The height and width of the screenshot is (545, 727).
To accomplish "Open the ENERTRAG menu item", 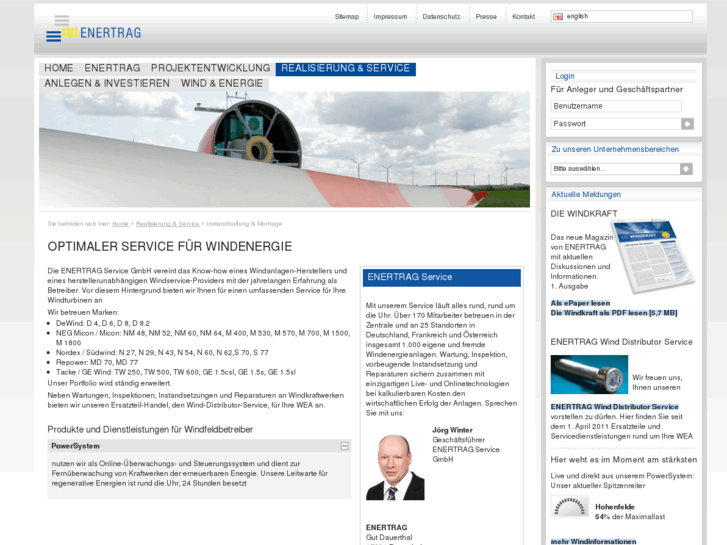I will click(112, 68).
